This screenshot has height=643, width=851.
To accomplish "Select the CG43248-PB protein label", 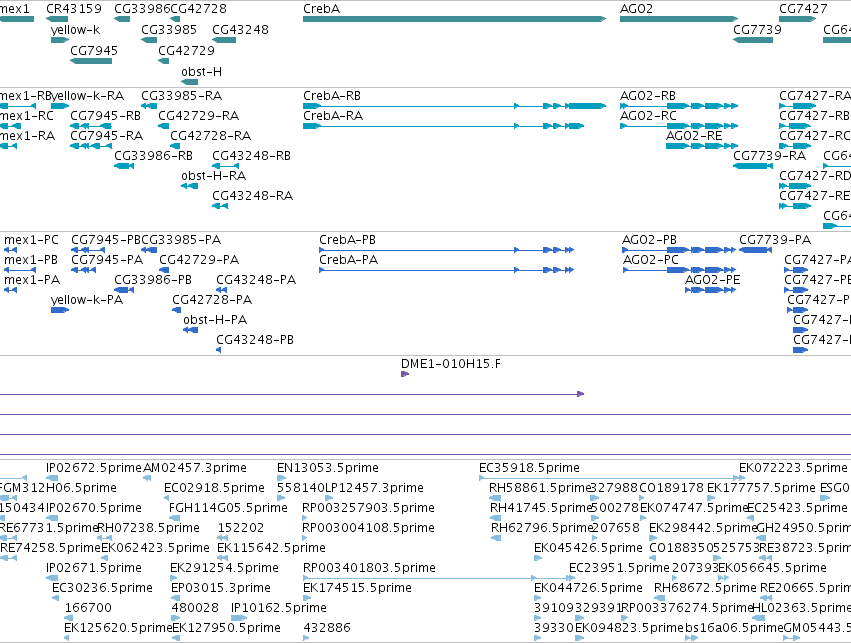I will (x=255, y=340).
